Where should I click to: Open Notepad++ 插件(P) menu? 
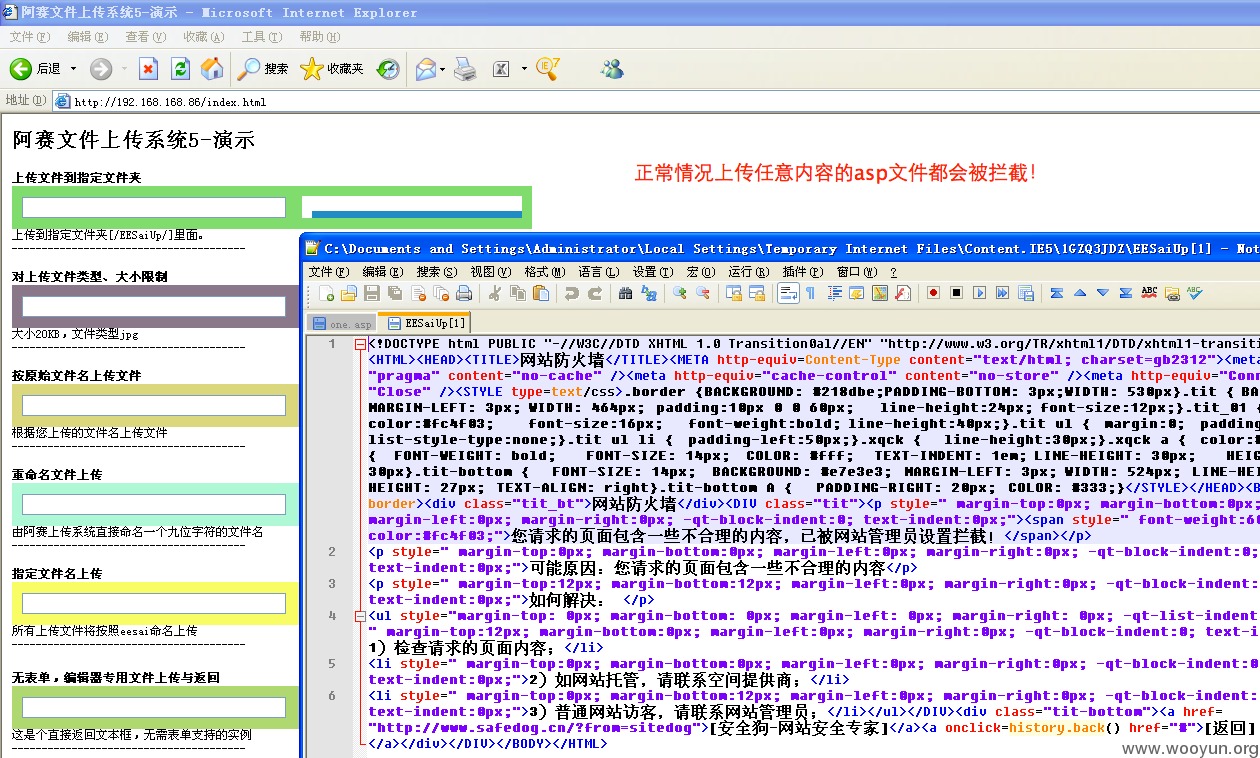tap(802, 272)
